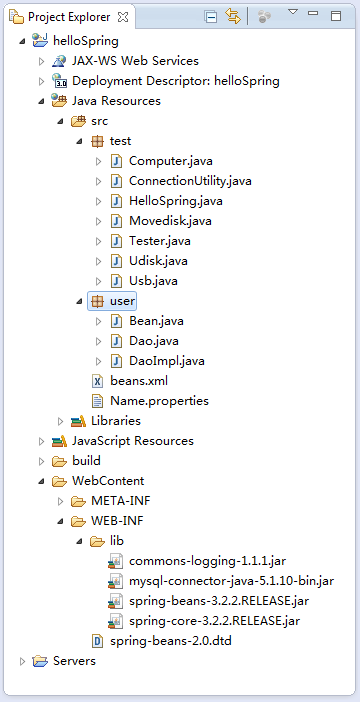Collapse the helloSpring project node

coord(22,42)
